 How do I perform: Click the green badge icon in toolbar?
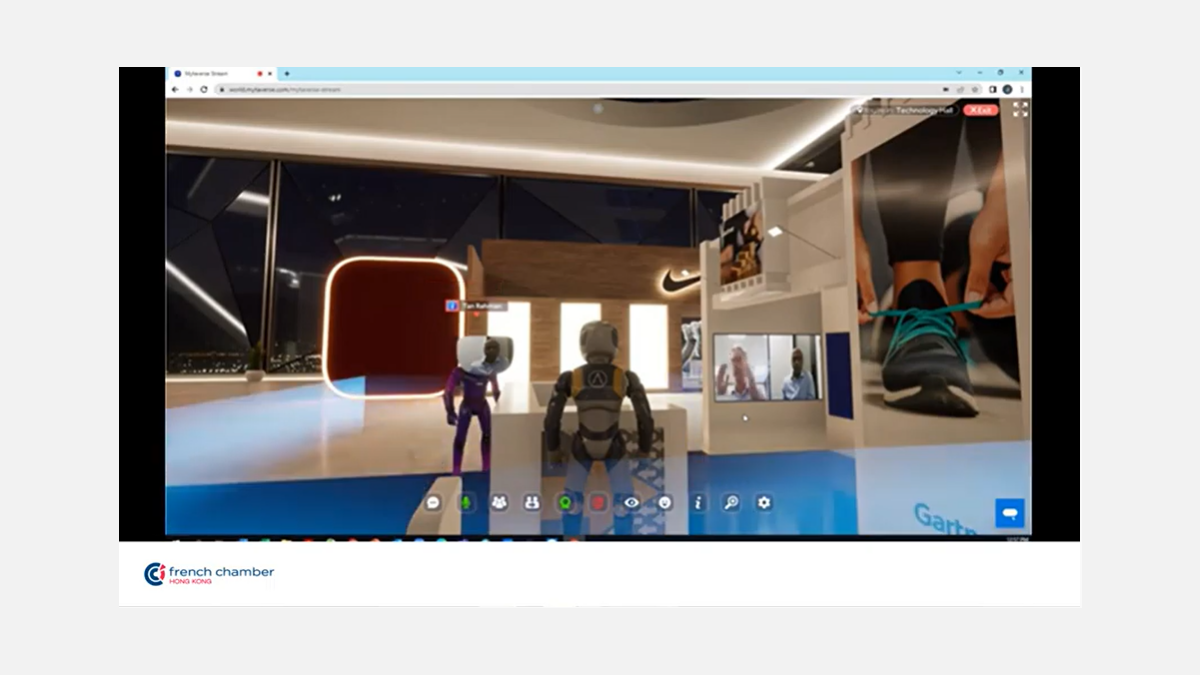pos(565,503)
